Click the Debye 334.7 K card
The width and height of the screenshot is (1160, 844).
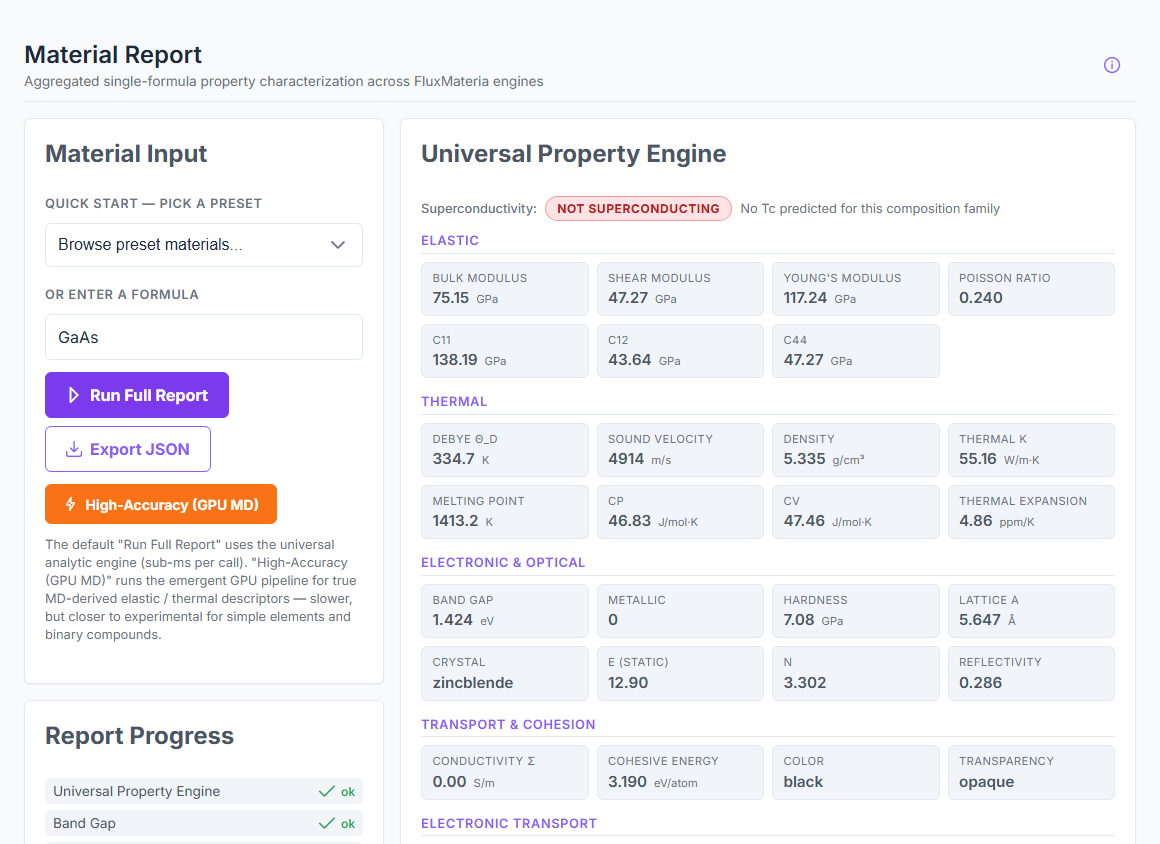click(505, 450)
